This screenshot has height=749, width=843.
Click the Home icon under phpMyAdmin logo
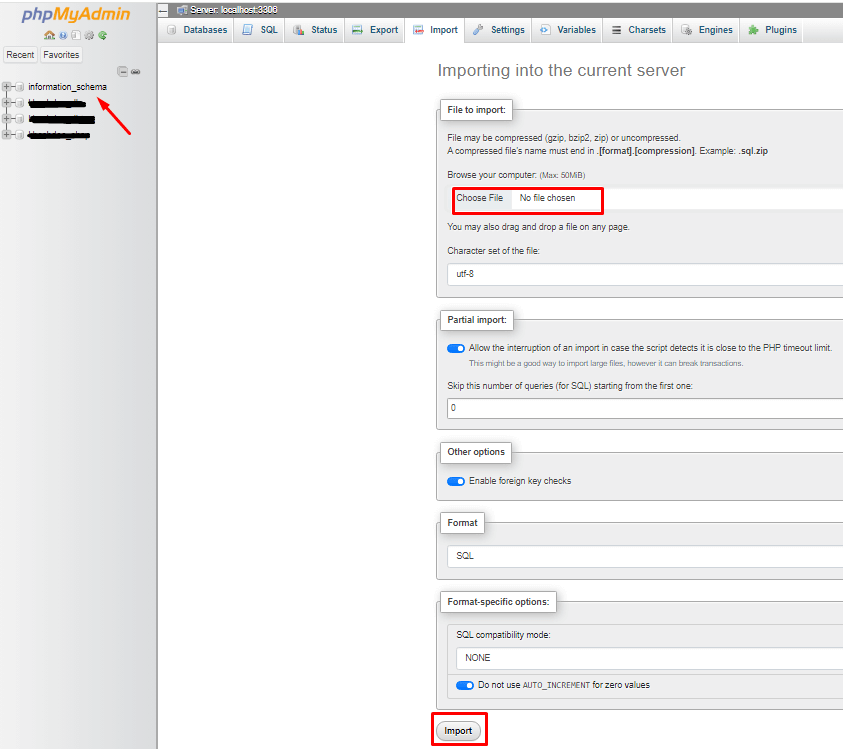point(49,35)
